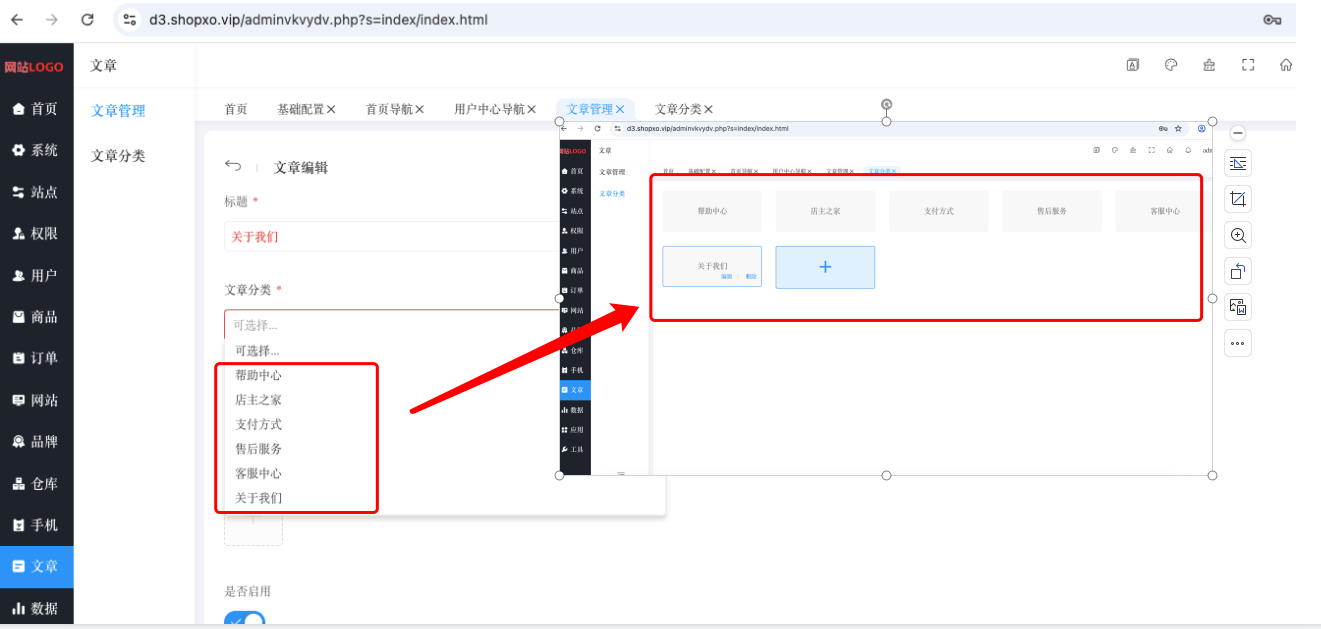Switch to the 首页导航 tab
Viewport: 1321px width, 629px height.
coord(389,109)
